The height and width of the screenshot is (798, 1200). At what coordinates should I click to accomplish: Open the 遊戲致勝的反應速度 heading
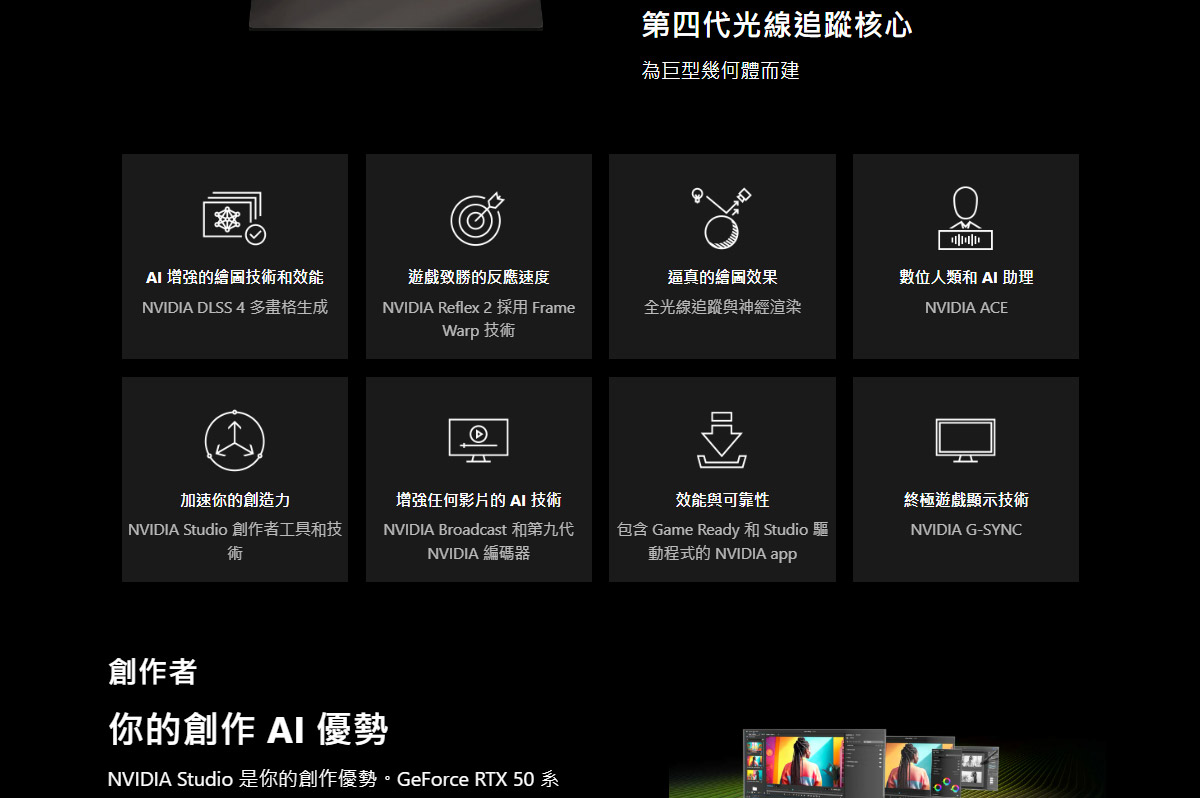(478, 277)
